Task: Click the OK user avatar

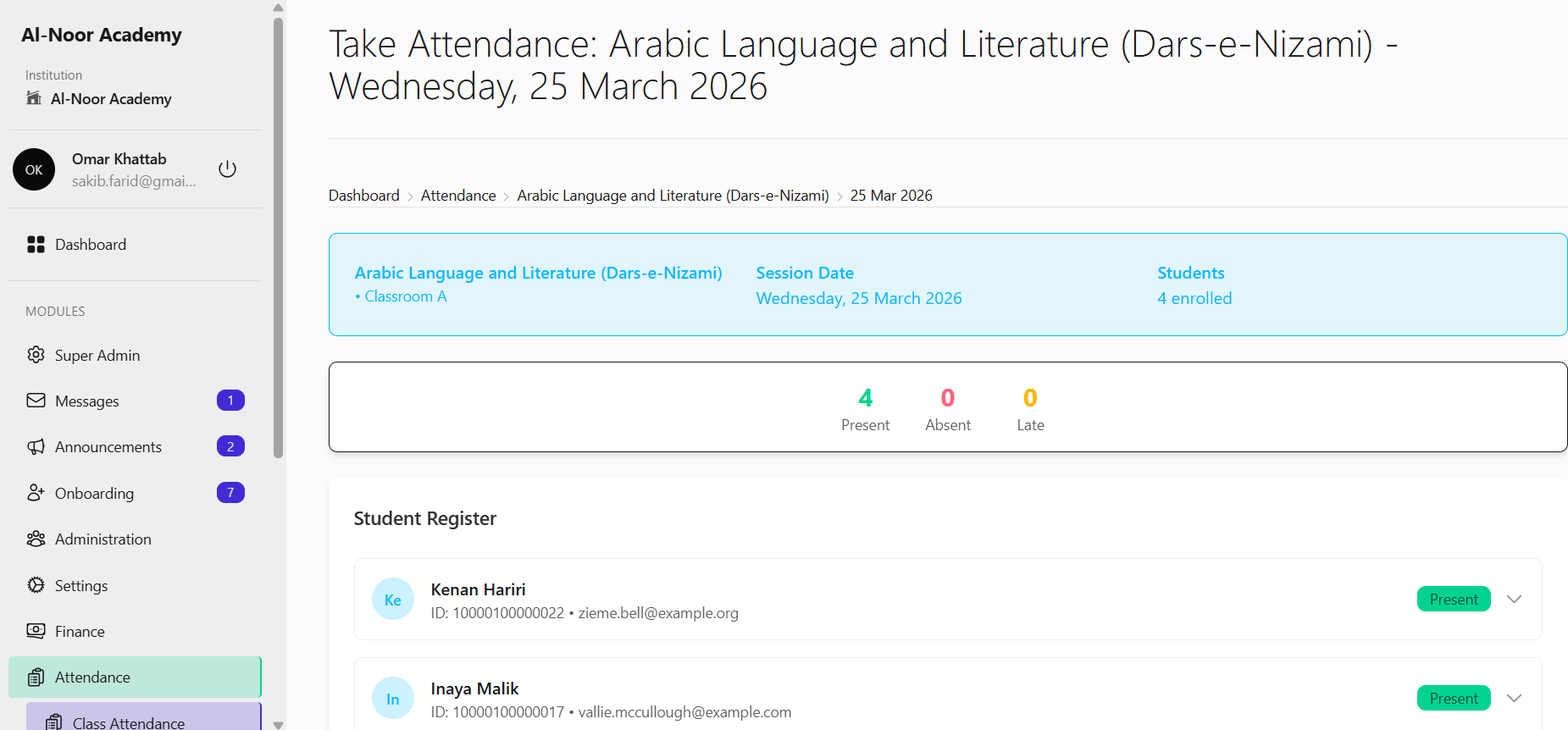Action: coord(34,169)
